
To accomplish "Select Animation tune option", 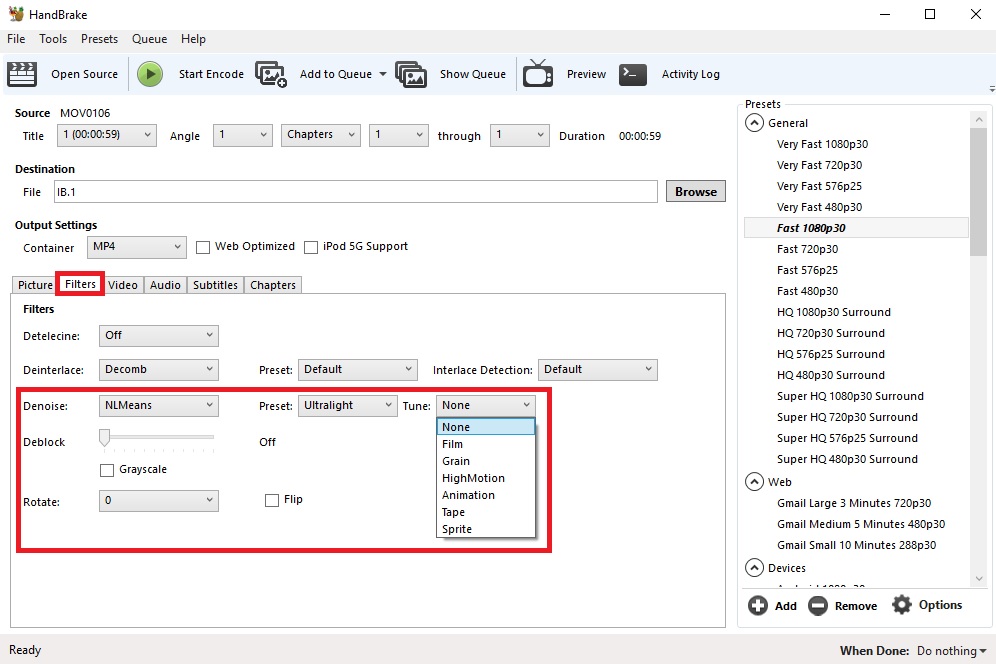I will [486, 495].
